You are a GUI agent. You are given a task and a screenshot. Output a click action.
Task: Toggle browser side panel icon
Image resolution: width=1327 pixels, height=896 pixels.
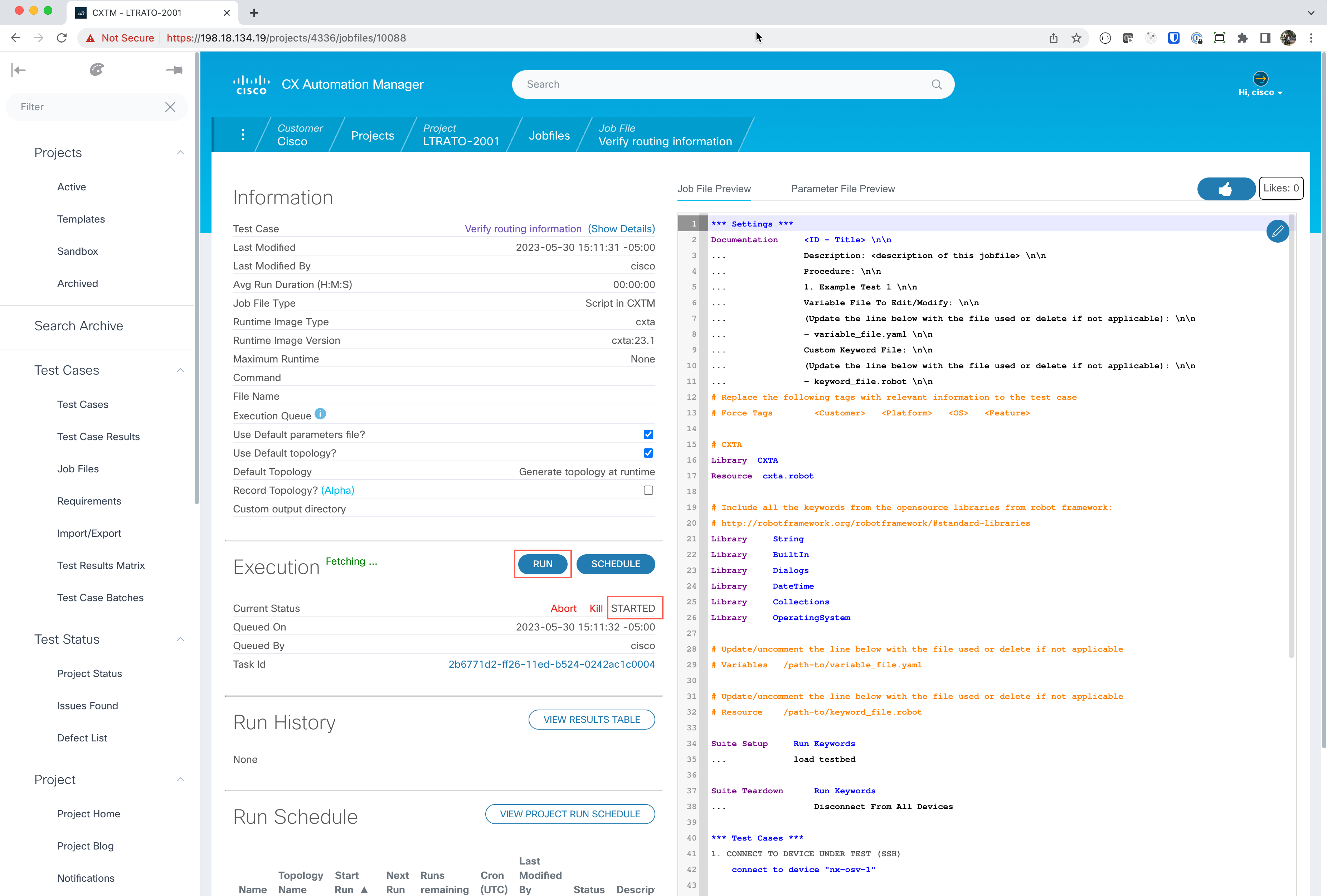[1265, 38]
